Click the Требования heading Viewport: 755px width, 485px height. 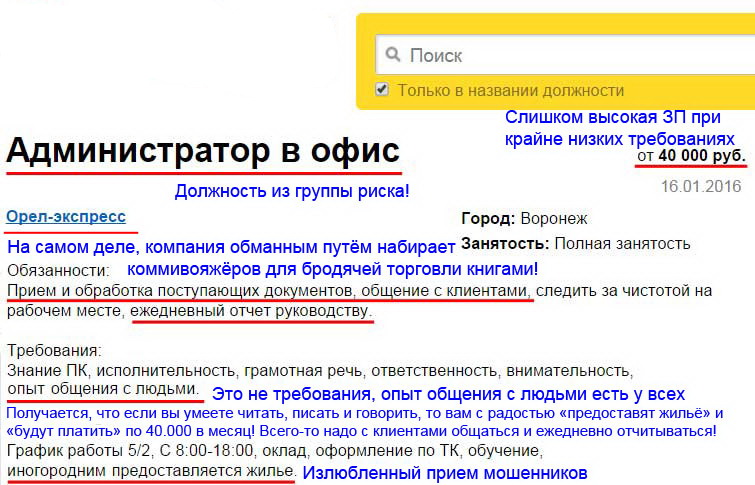54,350
